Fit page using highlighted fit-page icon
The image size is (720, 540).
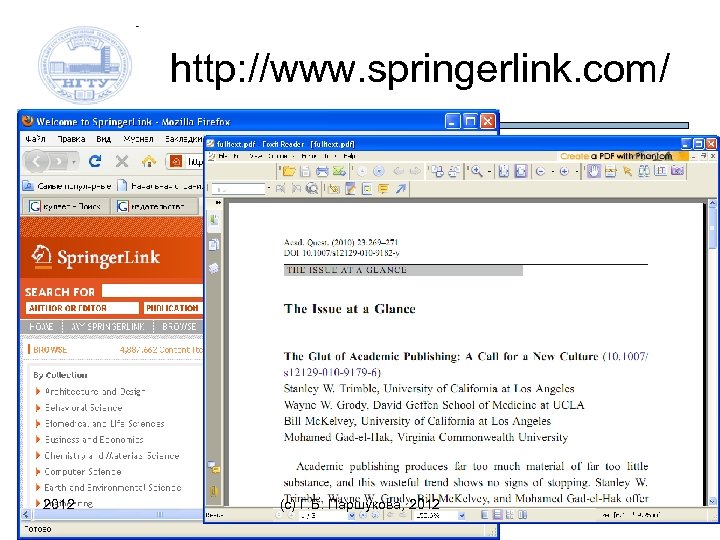[x=521, y=171]
